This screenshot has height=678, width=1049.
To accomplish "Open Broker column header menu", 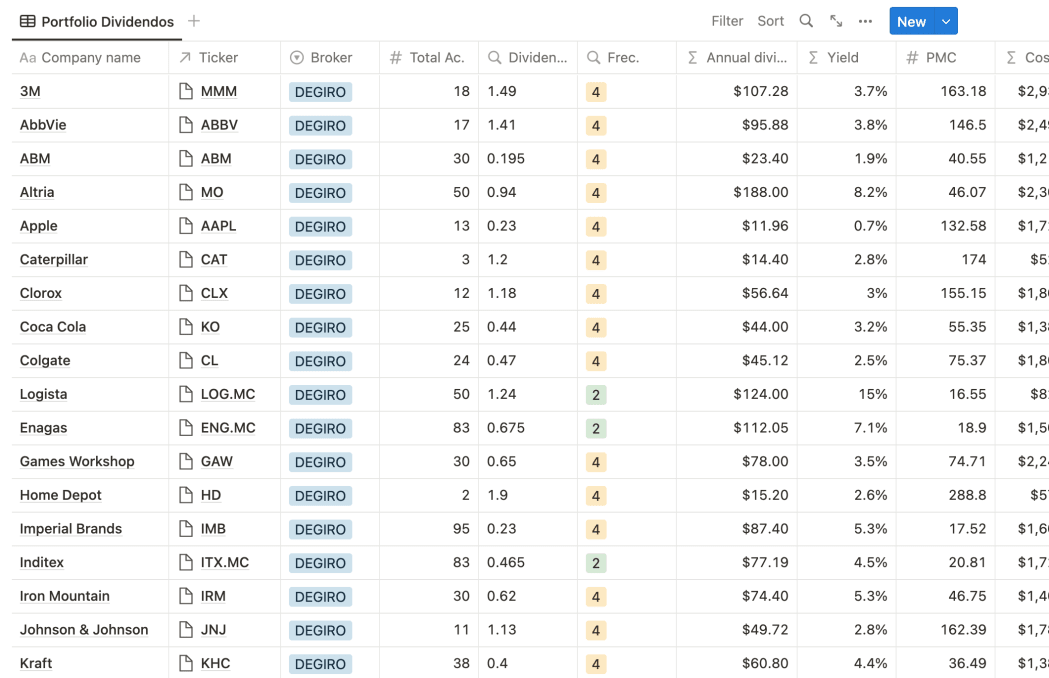I will click(x=330, y=58).
